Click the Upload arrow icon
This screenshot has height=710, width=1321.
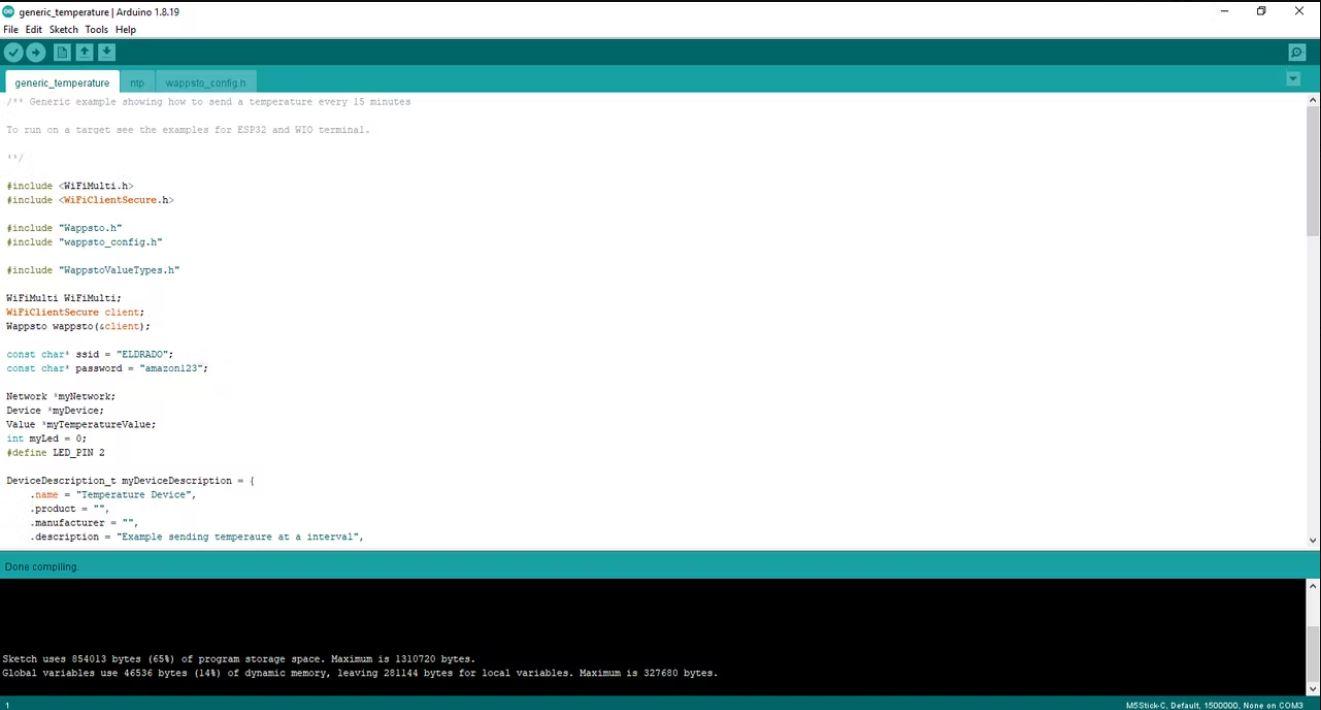36,52
